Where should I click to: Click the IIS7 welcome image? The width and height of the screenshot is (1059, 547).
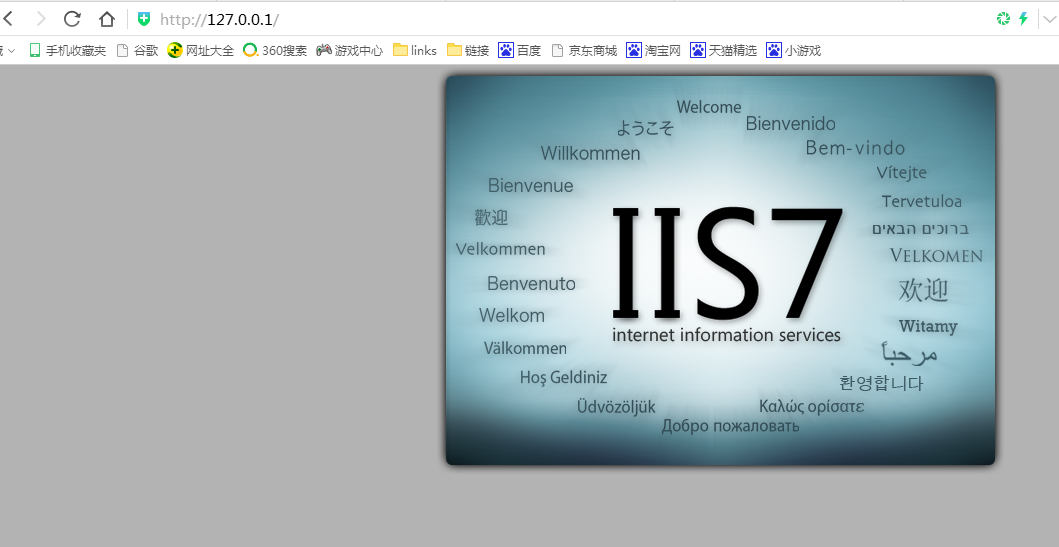tap(721, 270)
